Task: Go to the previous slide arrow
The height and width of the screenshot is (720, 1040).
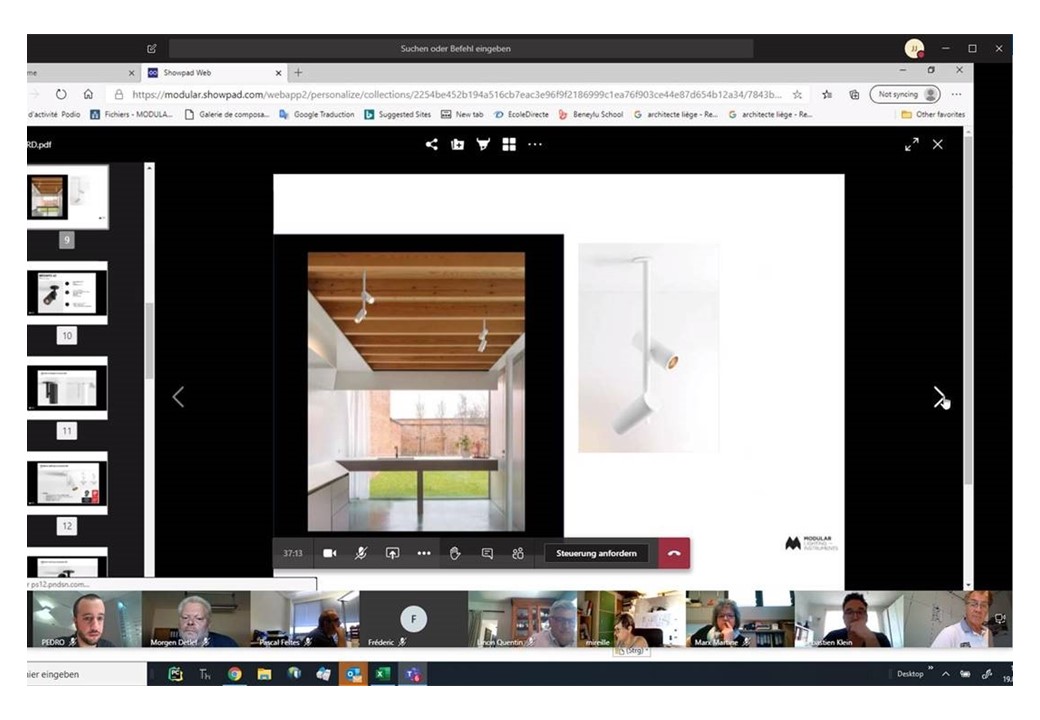Action: pos(178,397)
